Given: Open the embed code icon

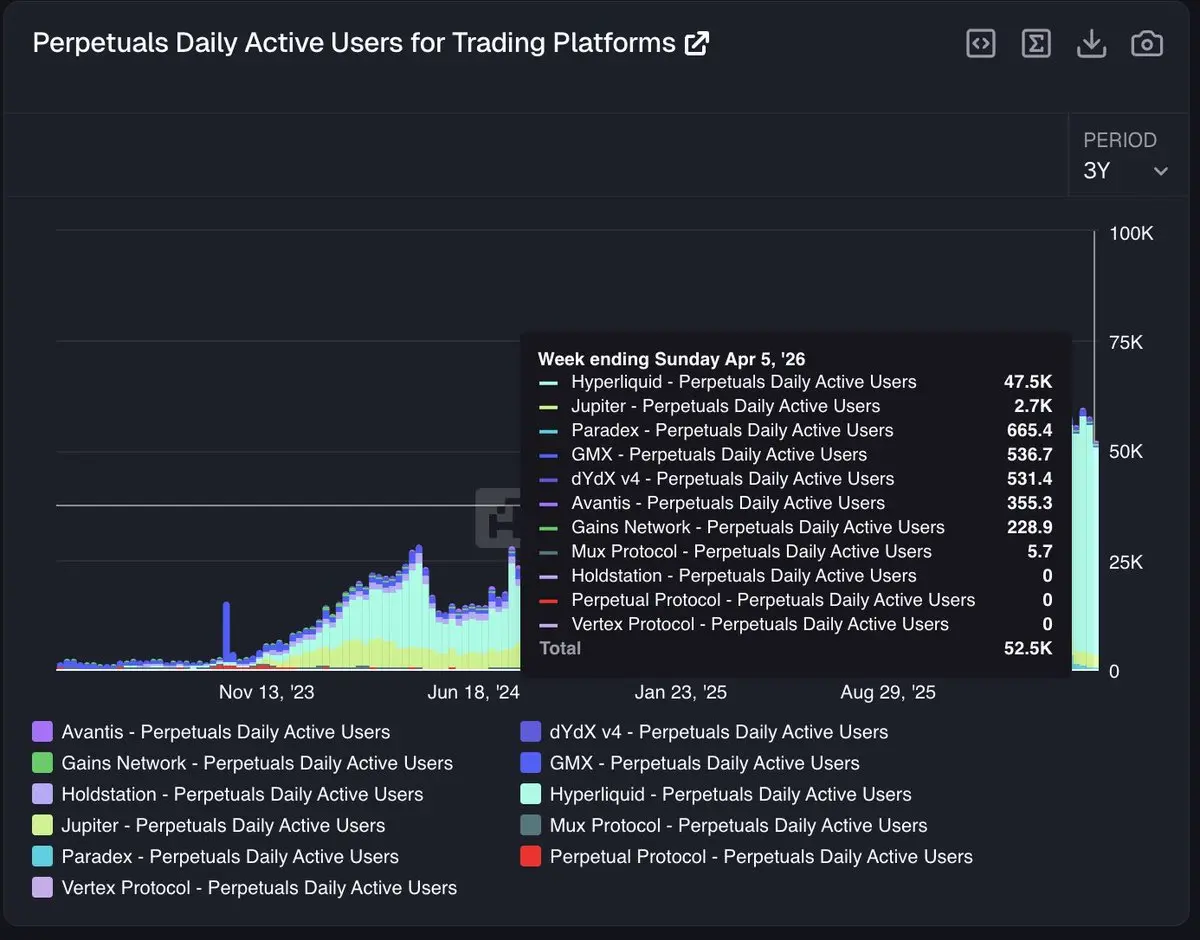Looking at the screenshot, I should pyautogui.click(x=981, y=44).
